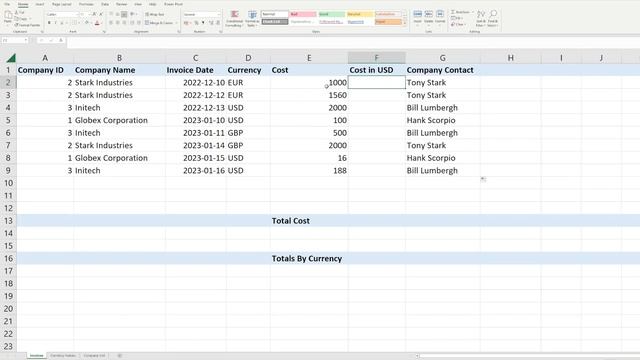
Task: Click Decrease Font Size icon
Action: (101, 14)
